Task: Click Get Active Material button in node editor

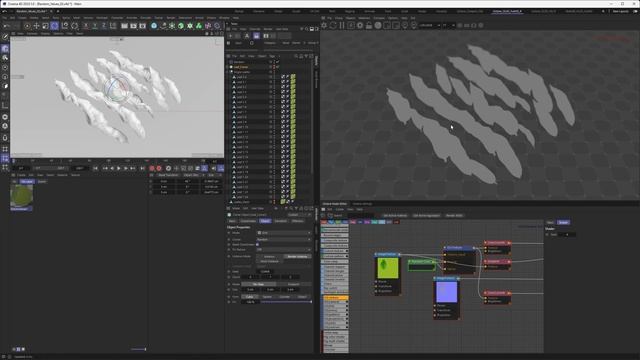Action: pos(395,216)
